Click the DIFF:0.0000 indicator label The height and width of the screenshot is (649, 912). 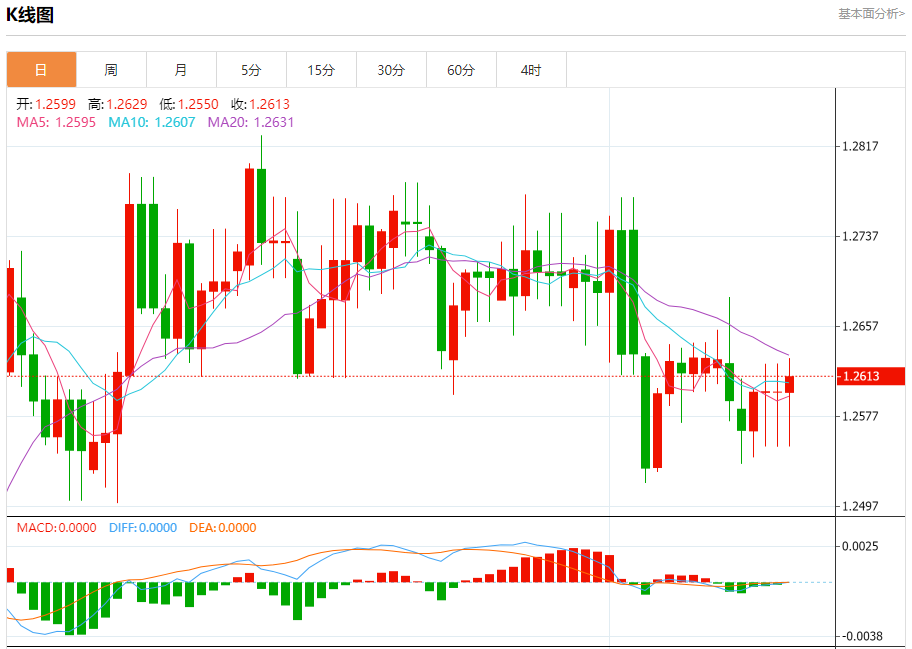(x=143, y=527)
